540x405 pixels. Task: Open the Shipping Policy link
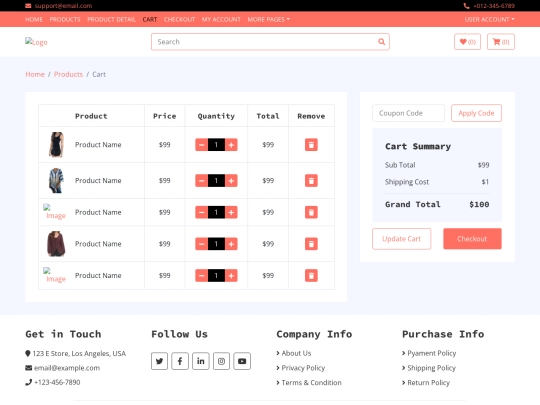432,368
